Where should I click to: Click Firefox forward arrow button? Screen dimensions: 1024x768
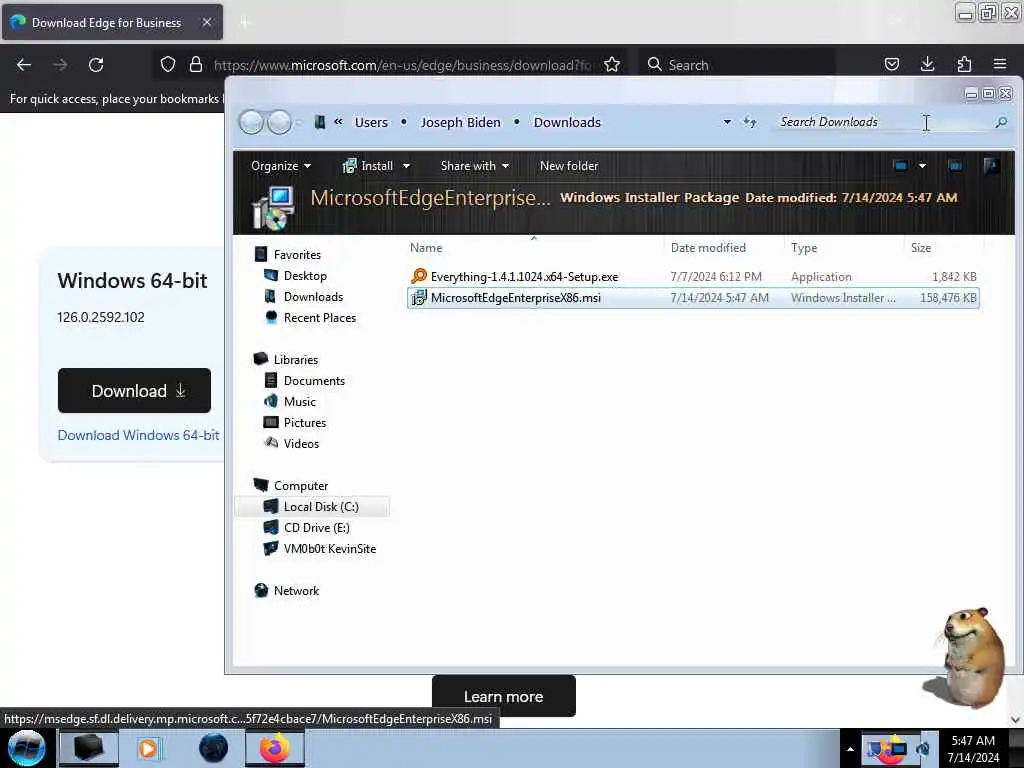[60, 65]
